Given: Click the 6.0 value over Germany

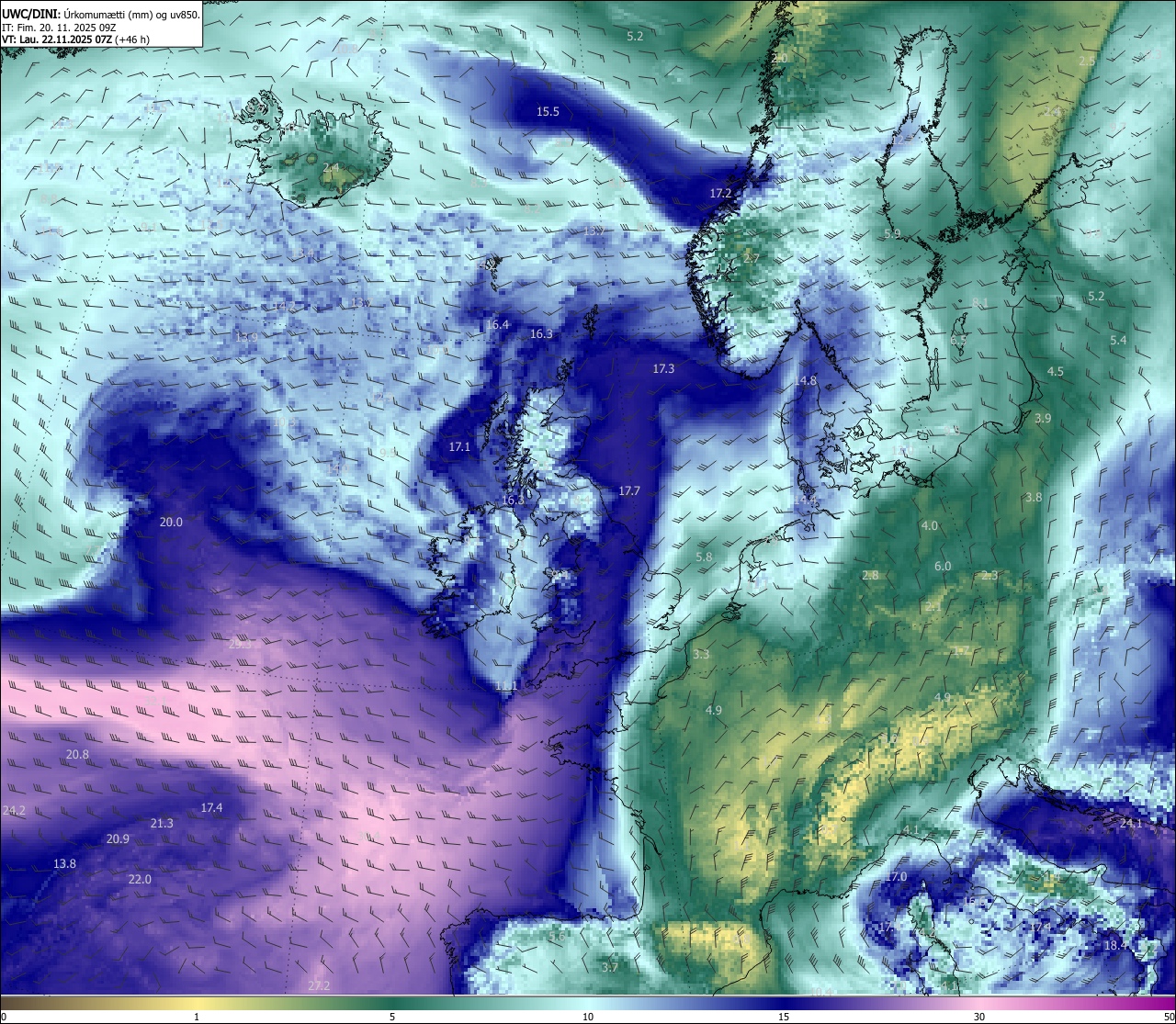Looking at the screenshot, I should pos(943,566).
